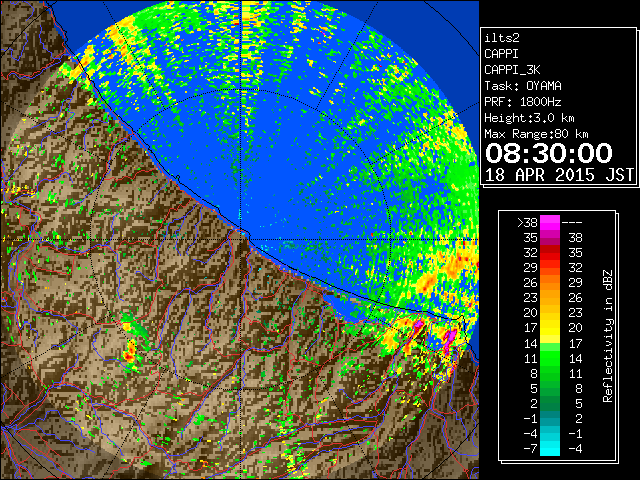Click the '>38' legend label

tap(527, 223)
